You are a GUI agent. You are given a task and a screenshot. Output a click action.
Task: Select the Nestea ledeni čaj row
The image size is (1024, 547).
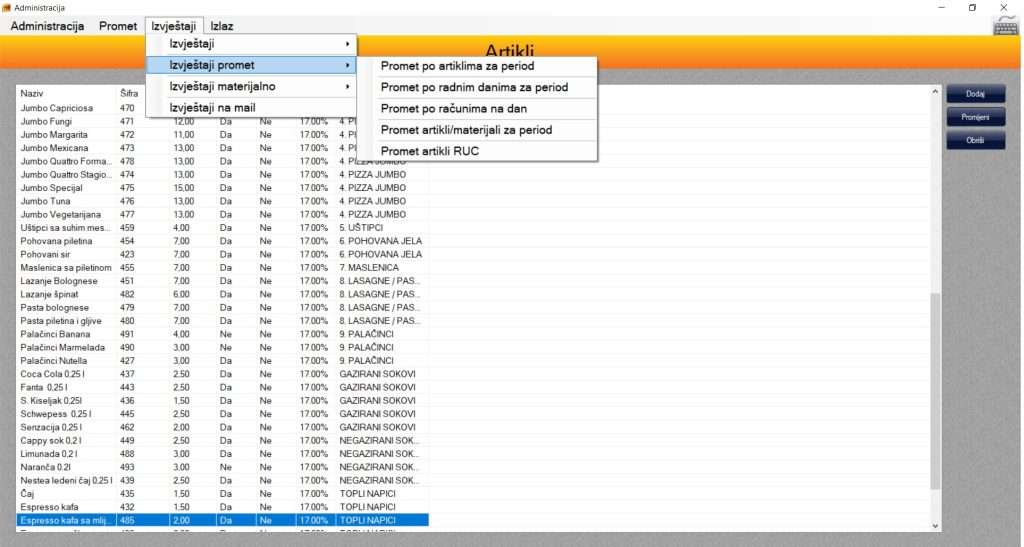(222, 480)
